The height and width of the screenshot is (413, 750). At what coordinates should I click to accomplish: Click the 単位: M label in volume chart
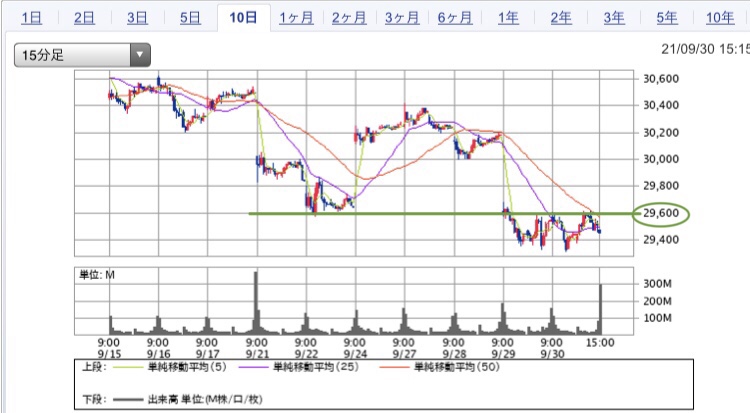coord(97,275)
